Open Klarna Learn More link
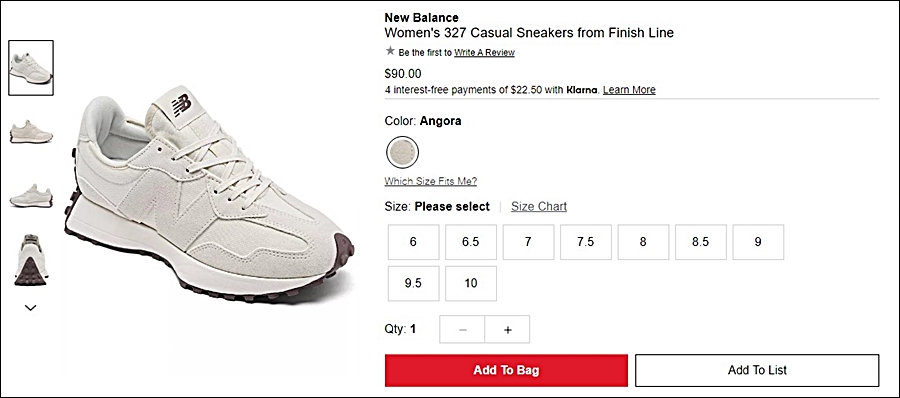Screen dimensions: 900x398 coord(629,90)
